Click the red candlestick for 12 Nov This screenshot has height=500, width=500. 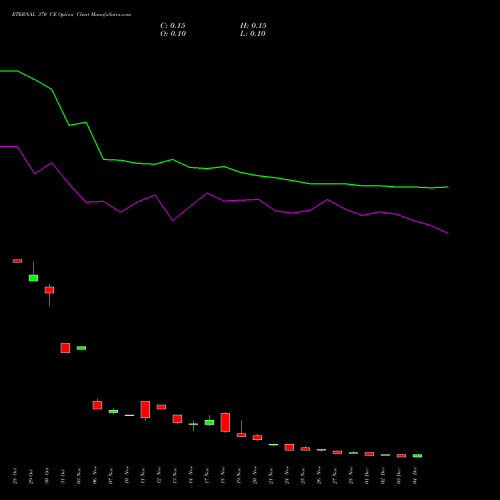point(161,407)
